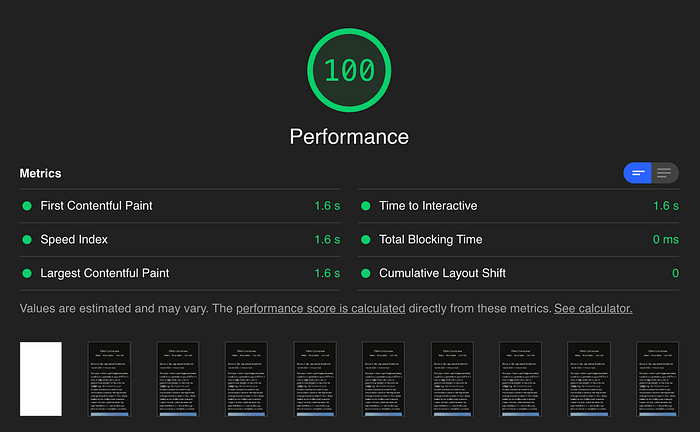Screen dimensions: 700x432
Task: Open the fourth filmstrip screenshot thumbnail
Action: (x=246, y=379)
